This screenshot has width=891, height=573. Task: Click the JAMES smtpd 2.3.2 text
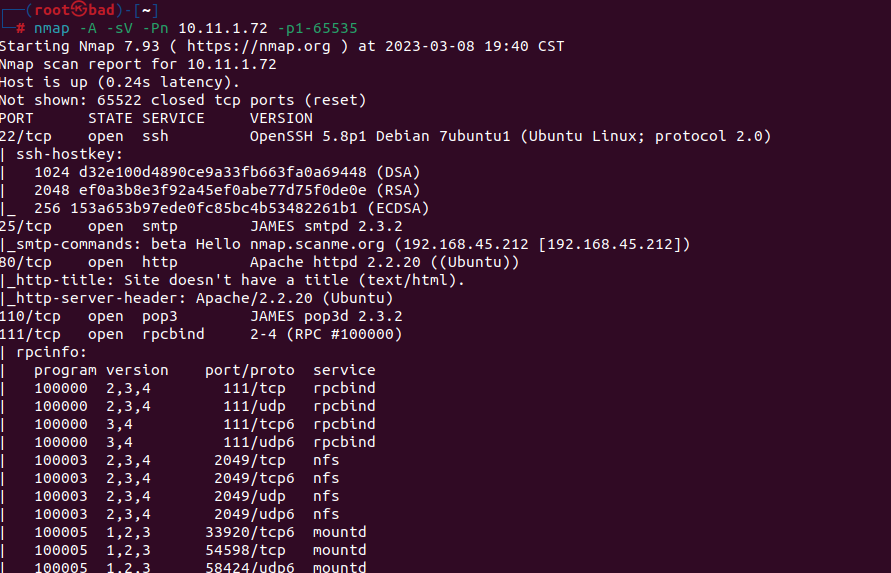326,226
